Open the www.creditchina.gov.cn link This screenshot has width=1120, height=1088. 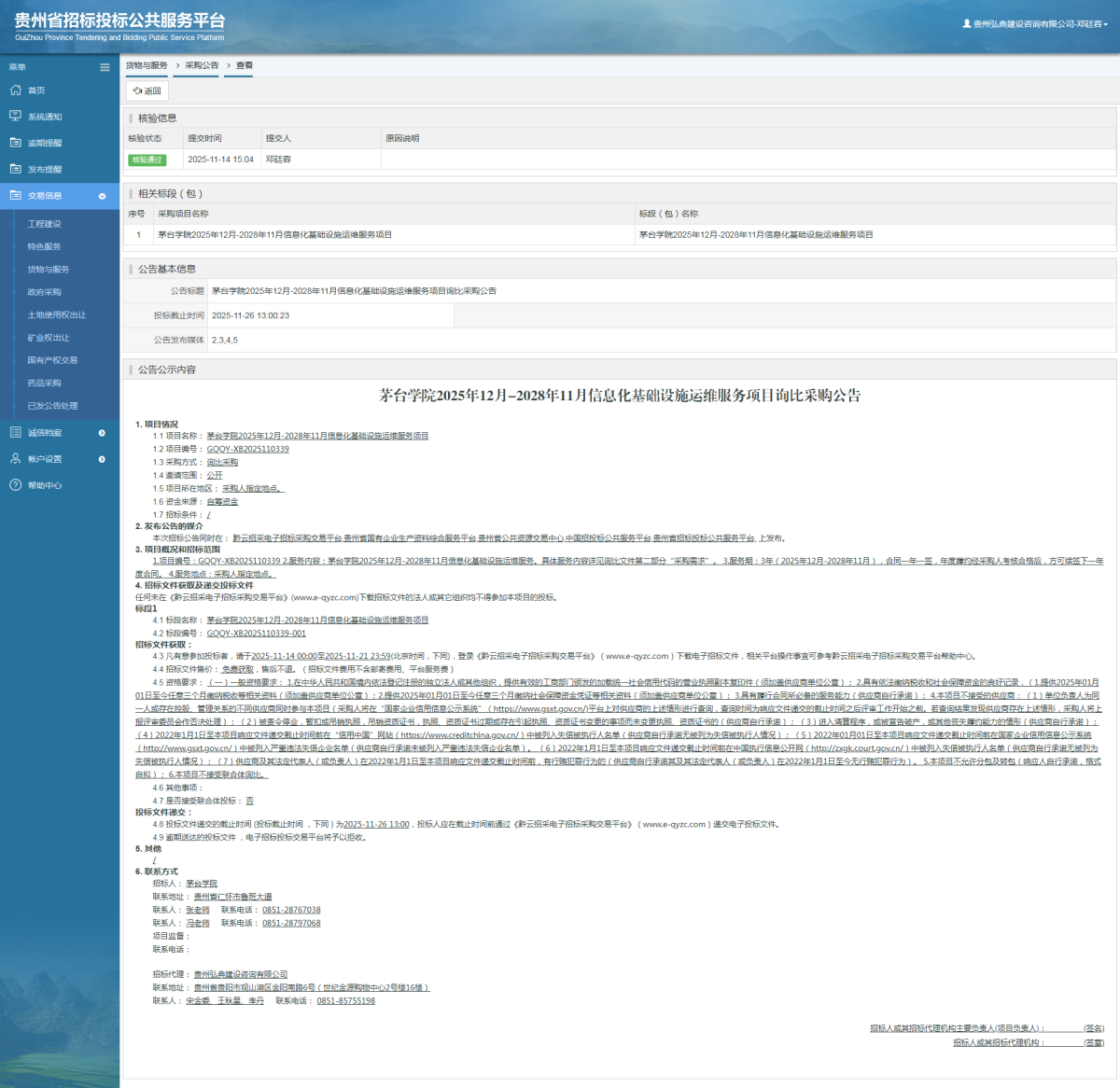(x=459, y=735)
